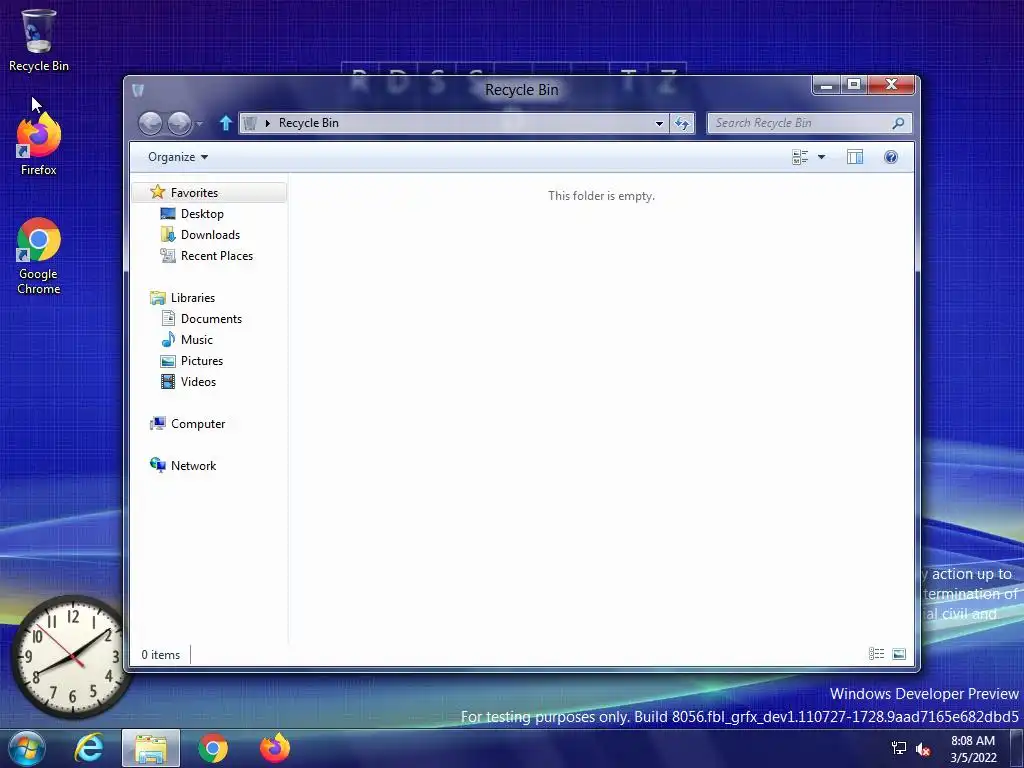Go forward with the Explorer forward arrow
Screen dimensions: 1024x768
tap(179, 123)
